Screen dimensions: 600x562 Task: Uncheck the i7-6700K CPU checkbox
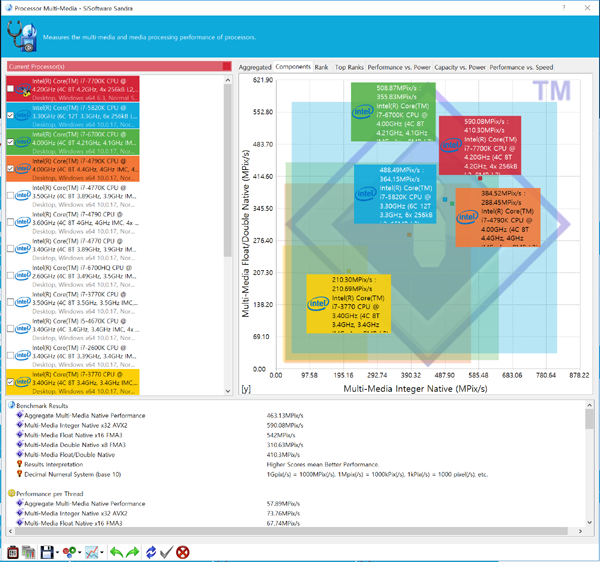(x=10, y=142)
